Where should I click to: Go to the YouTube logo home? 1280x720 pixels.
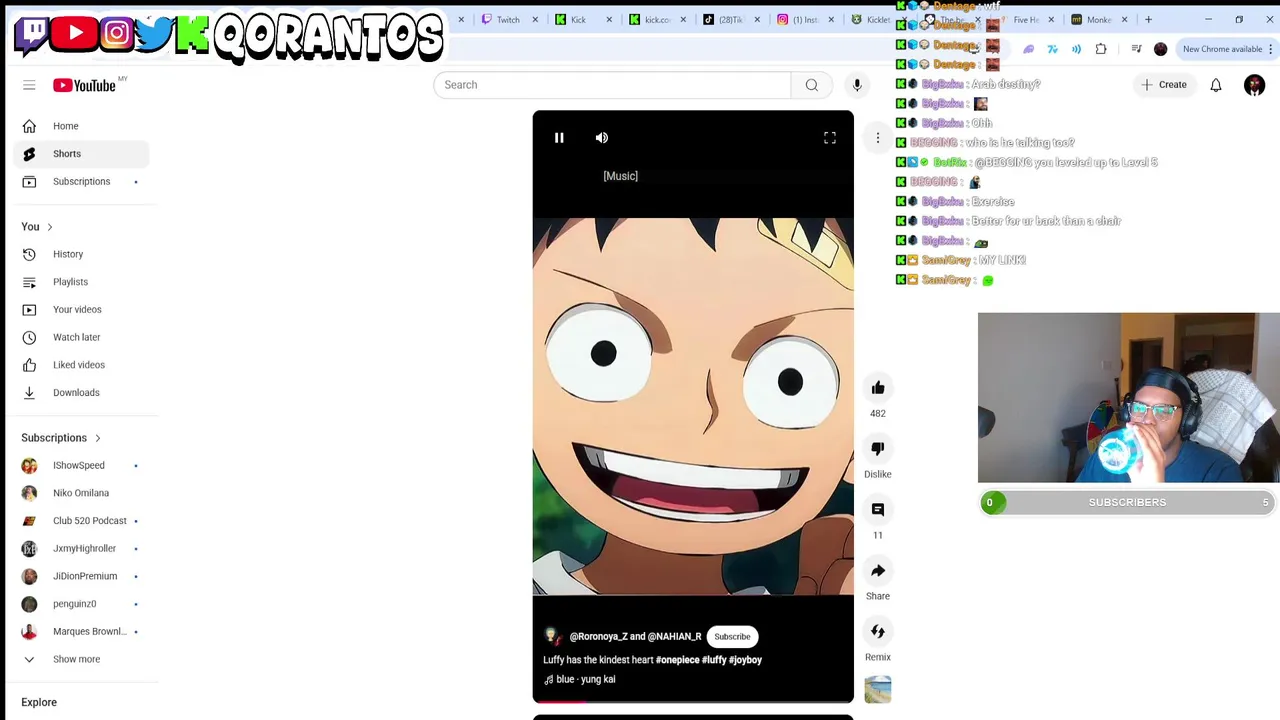click(x=85, y=85)
